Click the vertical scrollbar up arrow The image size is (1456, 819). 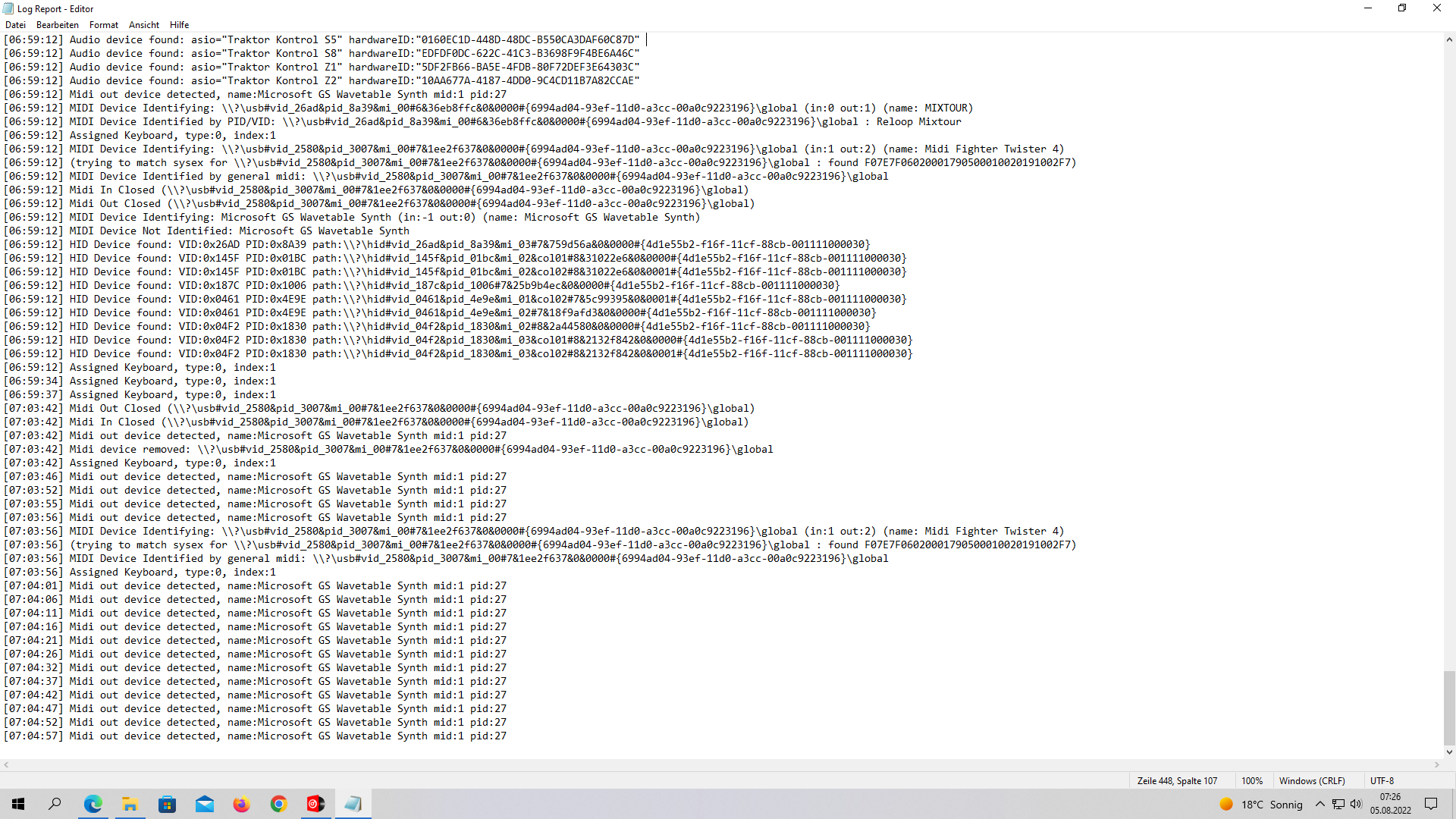[x=1449, y=39]
